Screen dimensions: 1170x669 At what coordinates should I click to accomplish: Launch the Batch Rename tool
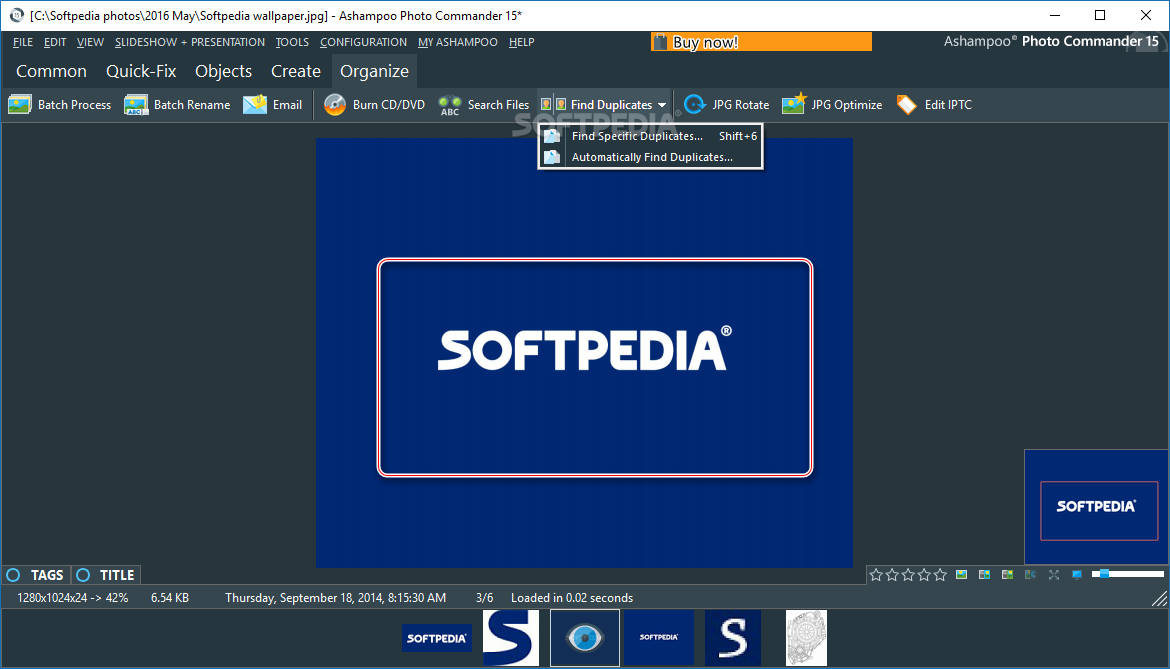pyautogui.click(x=177, y=104)
